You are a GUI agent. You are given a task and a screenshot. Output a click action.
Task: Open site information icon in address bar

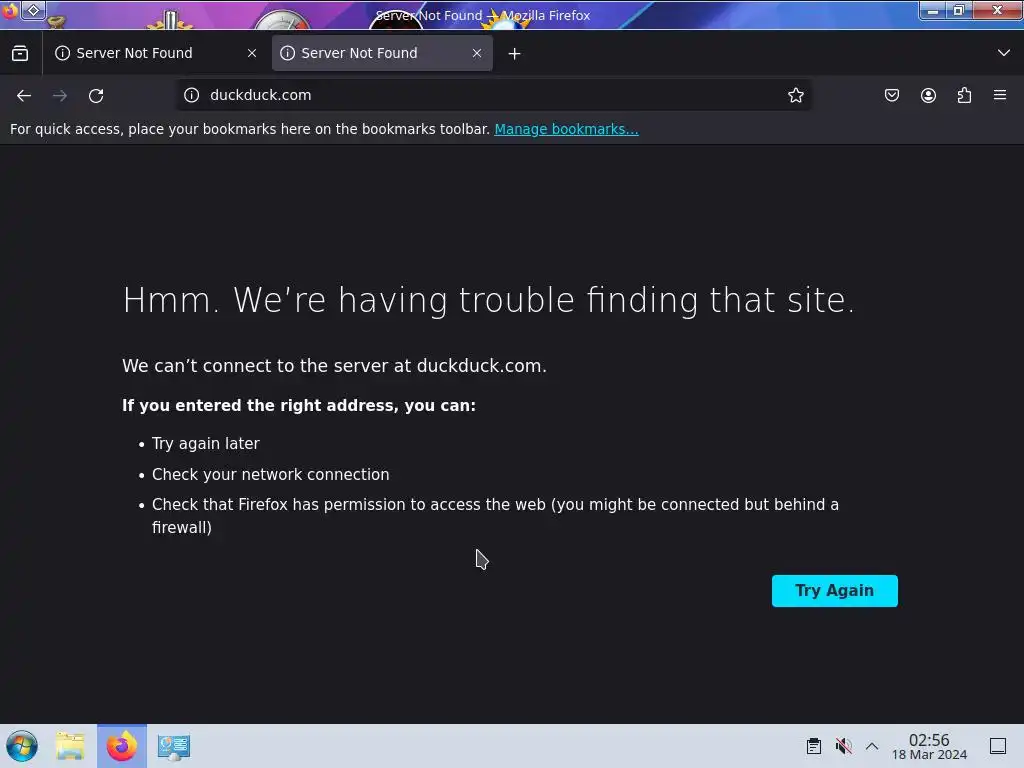pyautogui.click(x=191, y=95)
